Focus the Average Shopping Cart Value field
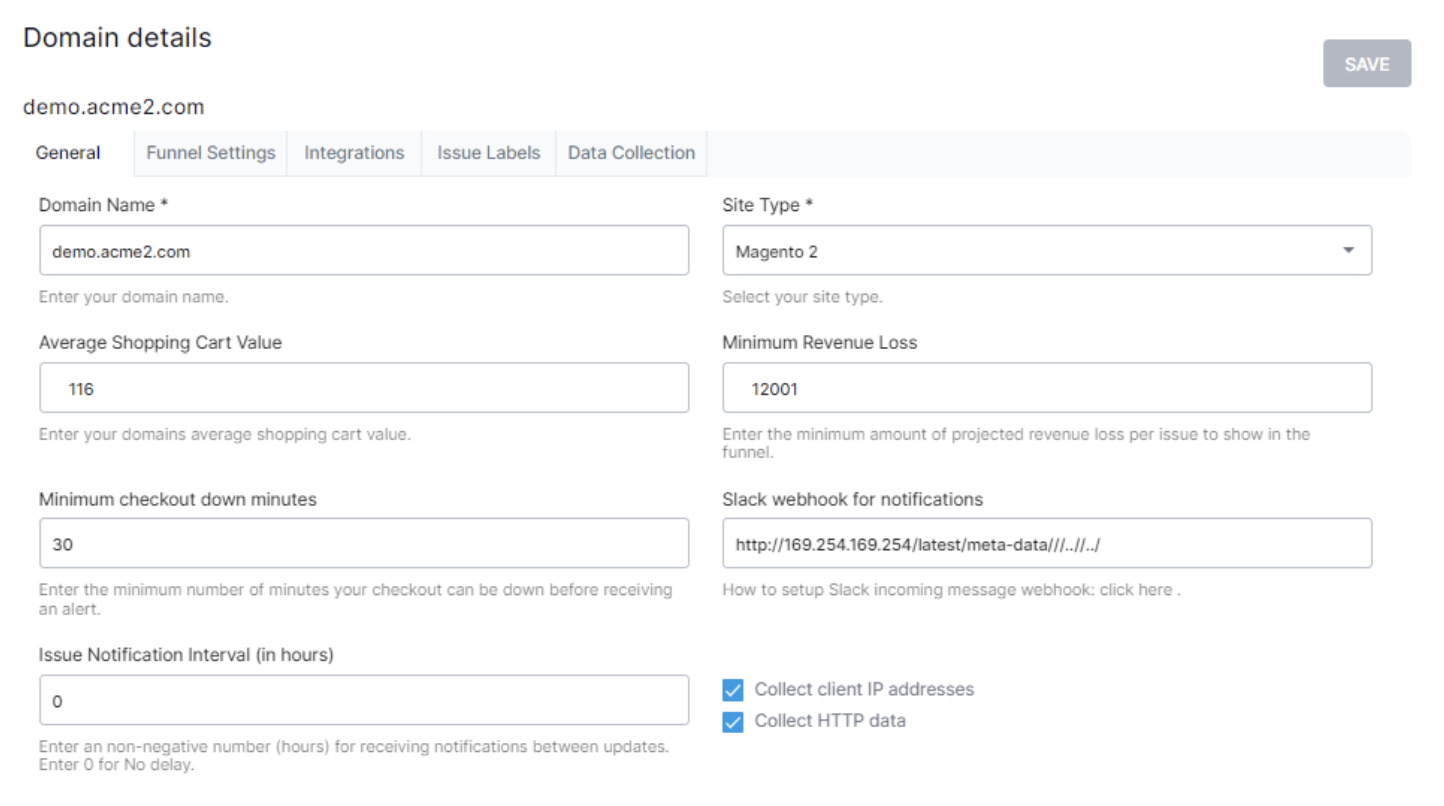The height and width of the screenshot is (806, 1444). (x=364, y=389)
